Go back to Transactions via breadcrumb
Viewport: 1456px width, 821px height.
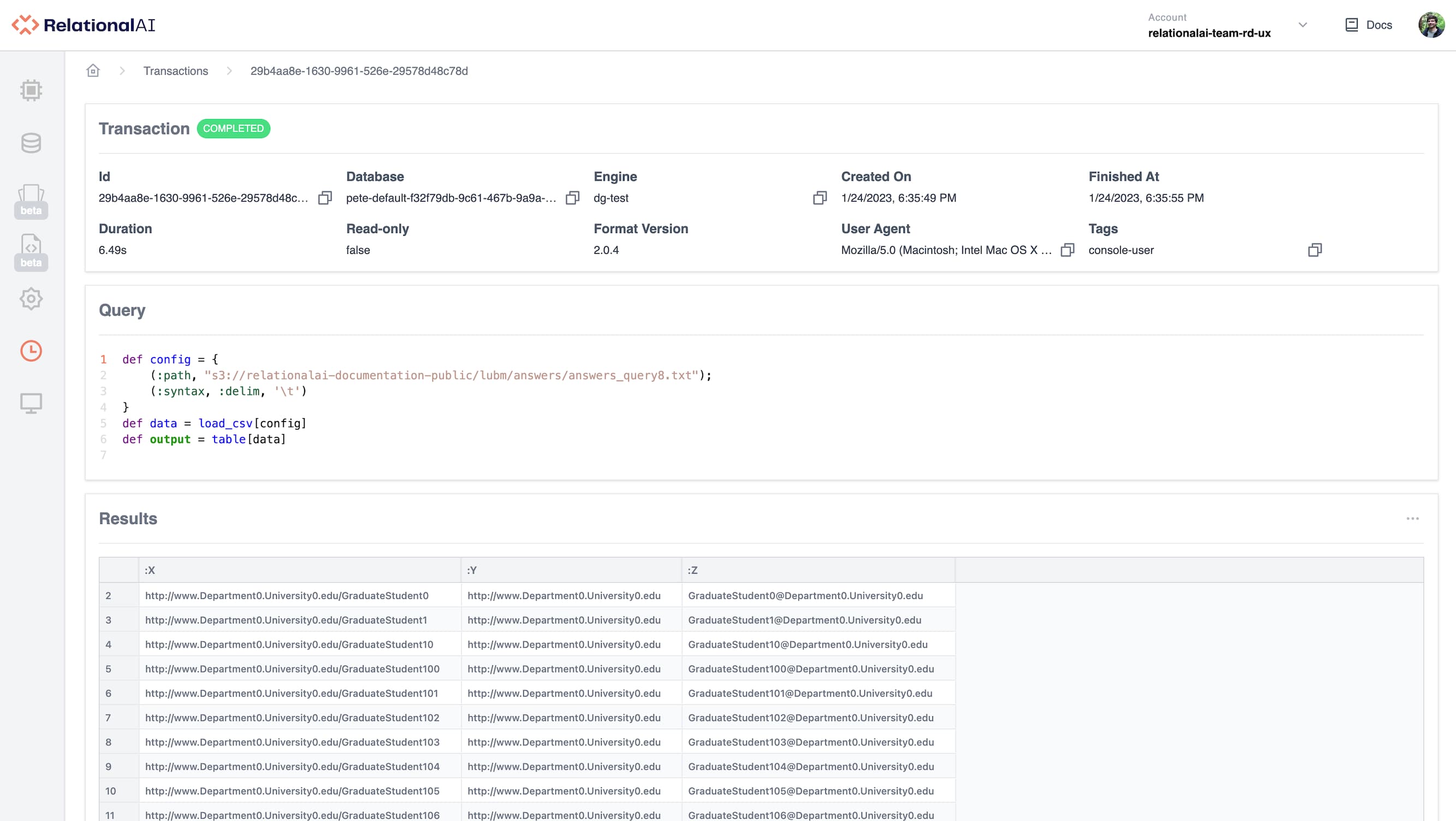pyautogui.click(x=175, y=70)
